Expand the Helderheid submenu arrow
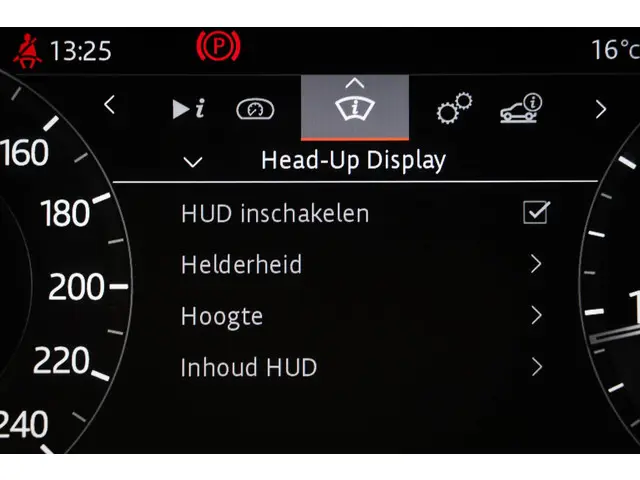The image size is (640, 480). pyautogui.click(x=536, y=264)
